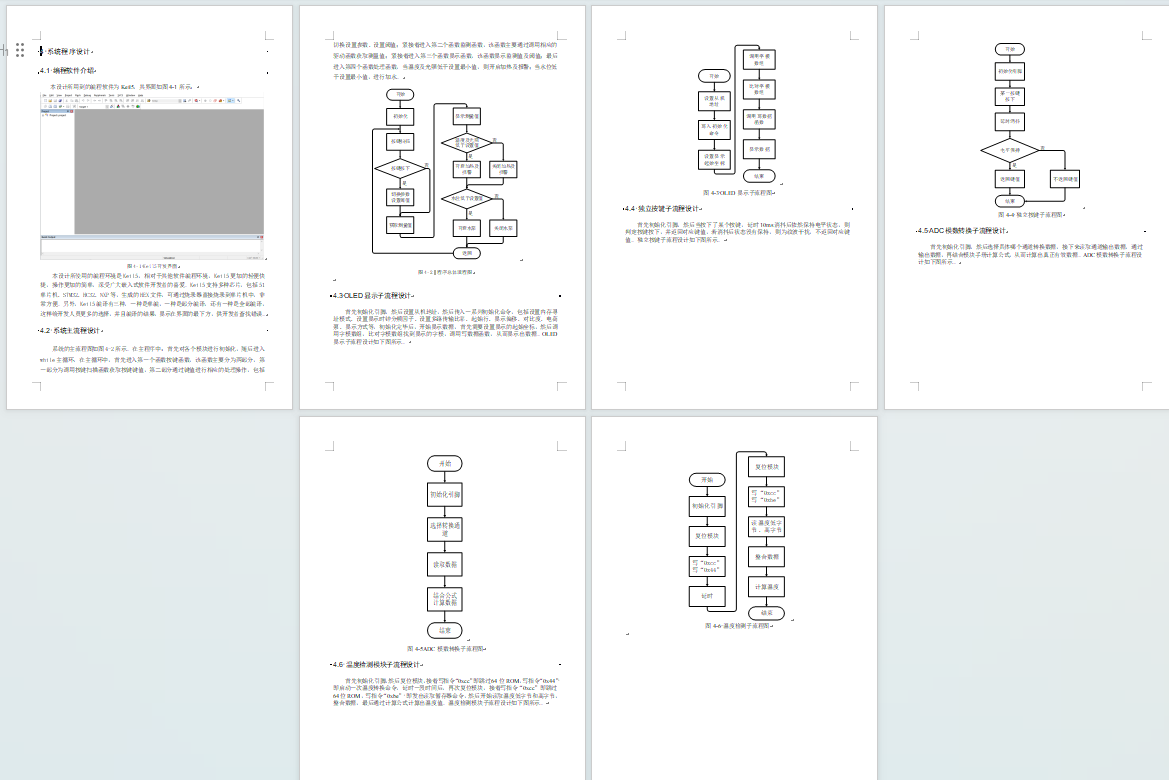Image resolution: width=1169 pixels, height=780 pixels.
Task: Click heading '4.6 温度检测模块子流程设计'
Action: pyautogui.click(x=378, y=664)
